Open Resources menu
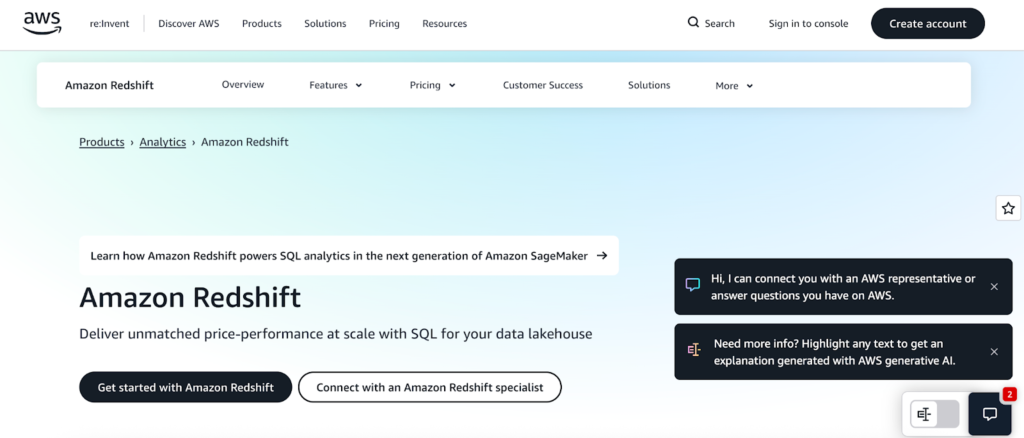 click(x=445, y=23)
